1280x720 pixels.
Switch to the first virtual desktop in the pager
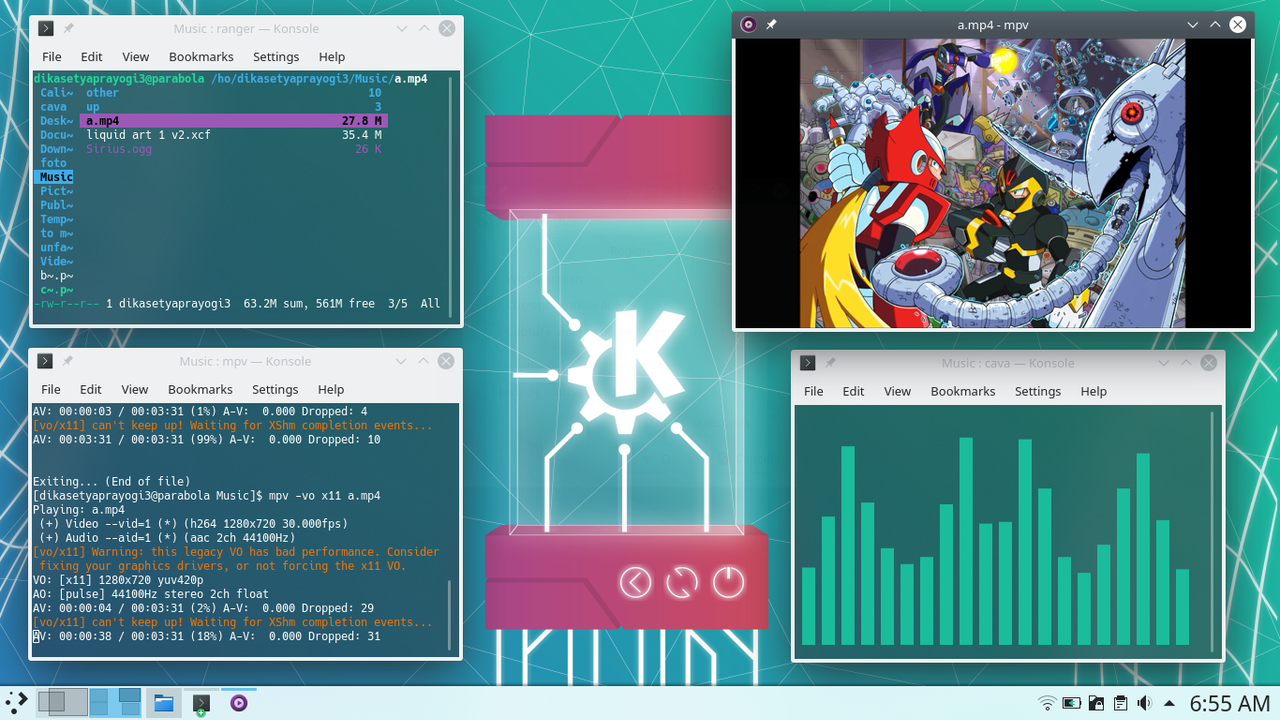click(63, 702)
